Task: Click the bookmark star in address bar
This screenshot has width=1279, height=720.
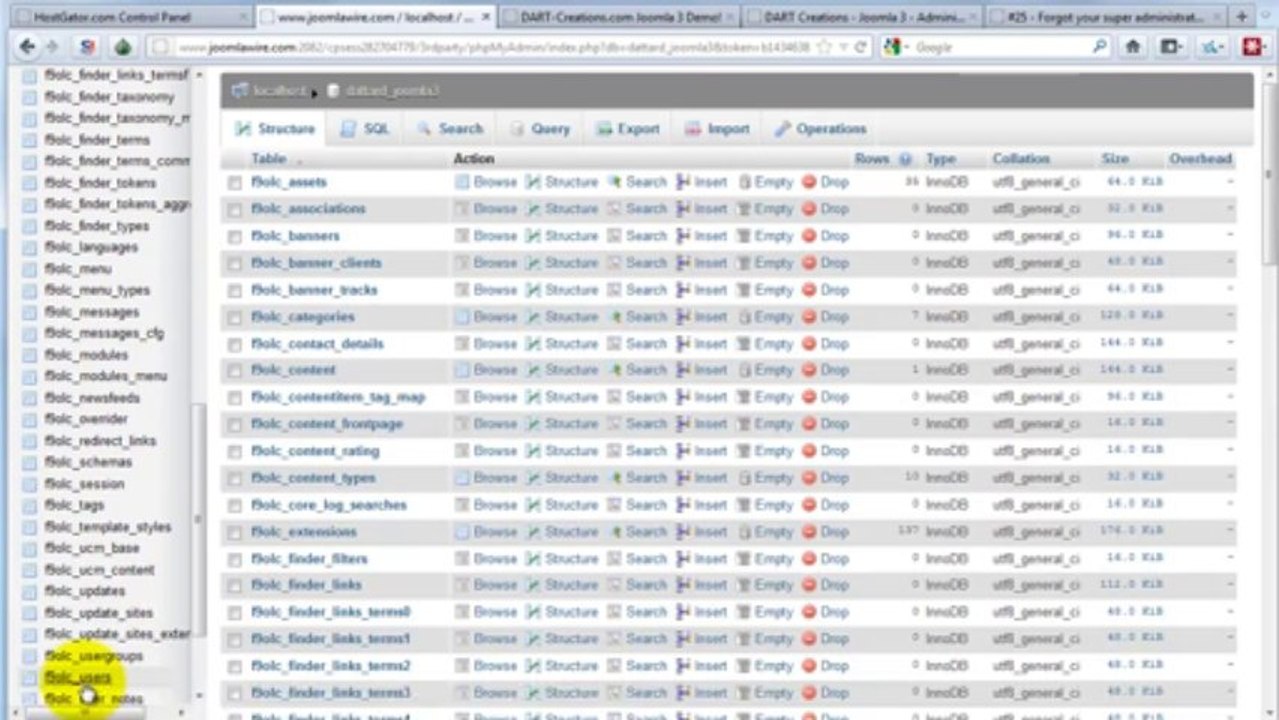Action: click(x=823, y=47)
